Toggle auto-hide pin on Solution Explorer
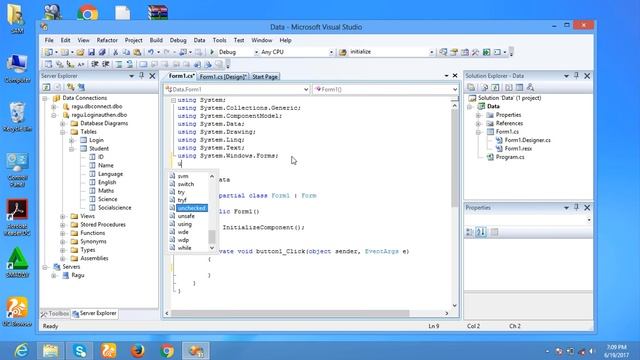Image resolution: width=640 pixels, height=360 pixels. [x=576, y=76]
